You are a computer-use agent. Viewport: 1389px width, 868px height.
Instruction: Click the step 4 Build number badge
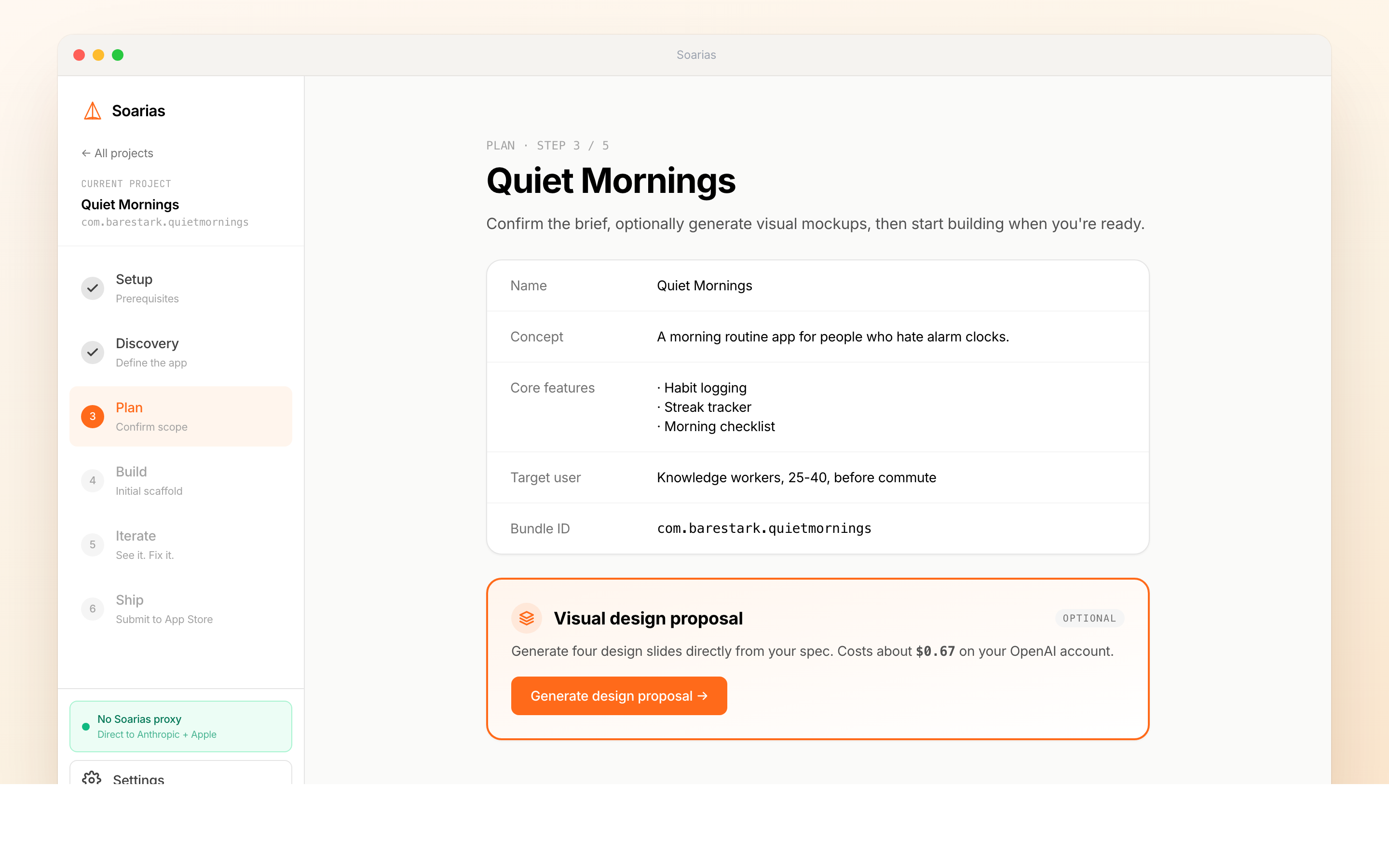tap(93, 480)
